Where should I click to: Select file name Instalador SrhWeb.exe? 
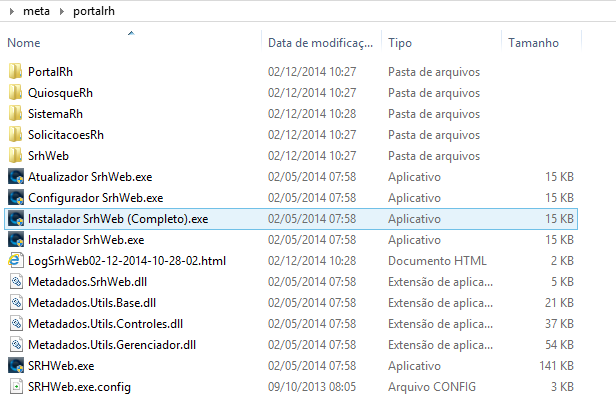tap(86, 240)
